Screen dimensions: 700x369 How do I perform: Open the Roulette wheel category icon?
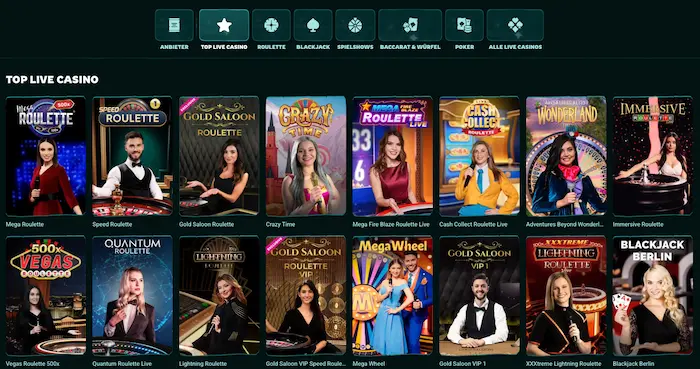pos(271,25)
